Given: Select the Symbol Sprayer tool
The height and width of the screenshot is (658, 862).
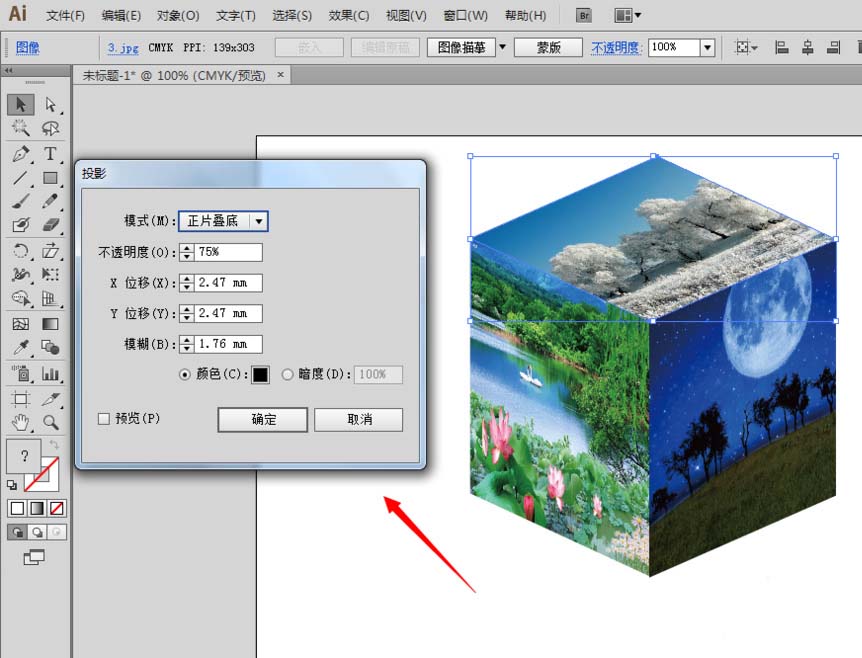Looking at the screenshot, I should (x=21, y=374).
